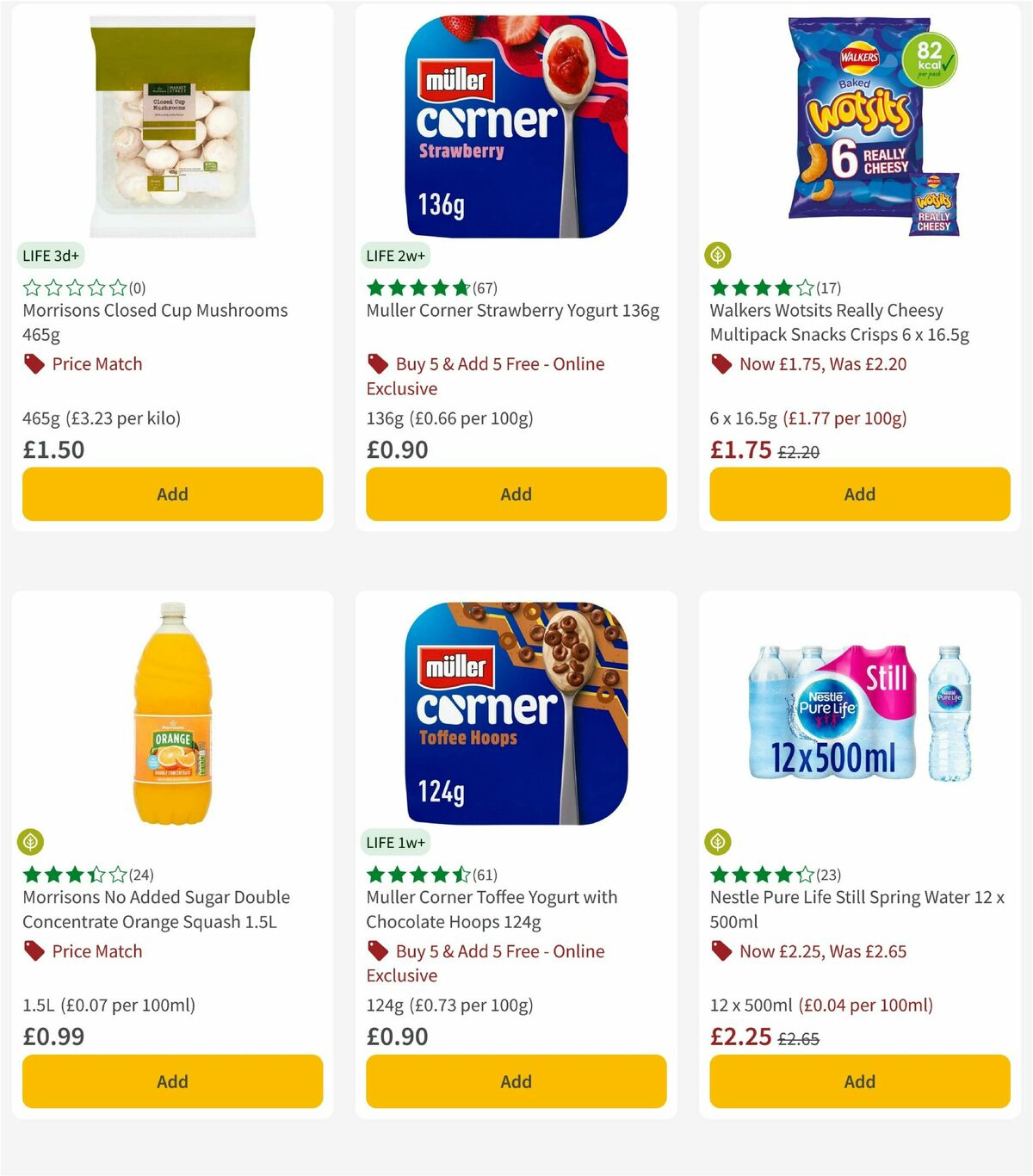Click the LIFE 2w+ badge on Strawberry Yogurt

pyautogui.click(x=397, y=256)
